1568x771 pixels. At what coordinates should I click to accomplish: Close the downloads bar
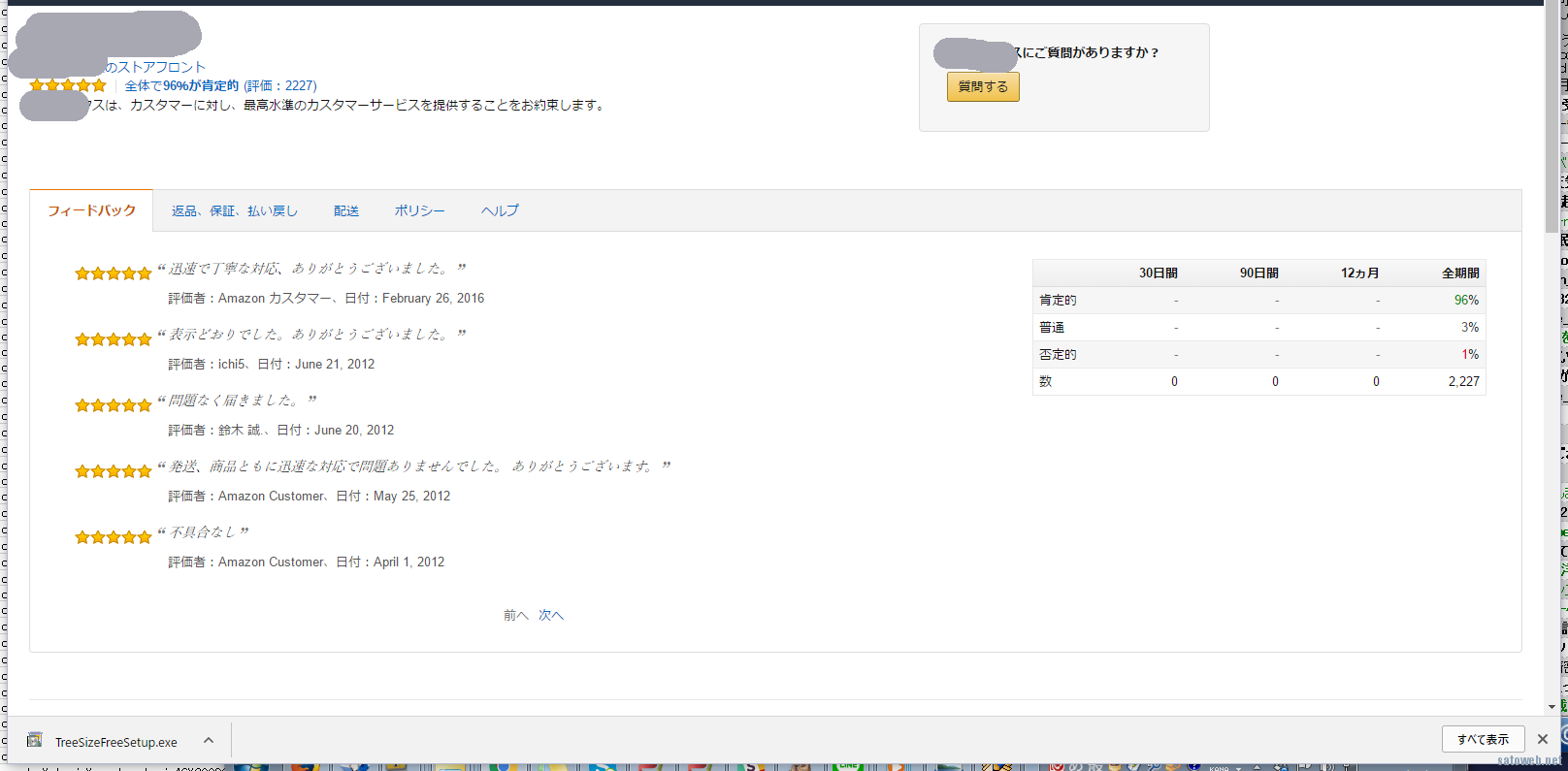point(1543,739)
